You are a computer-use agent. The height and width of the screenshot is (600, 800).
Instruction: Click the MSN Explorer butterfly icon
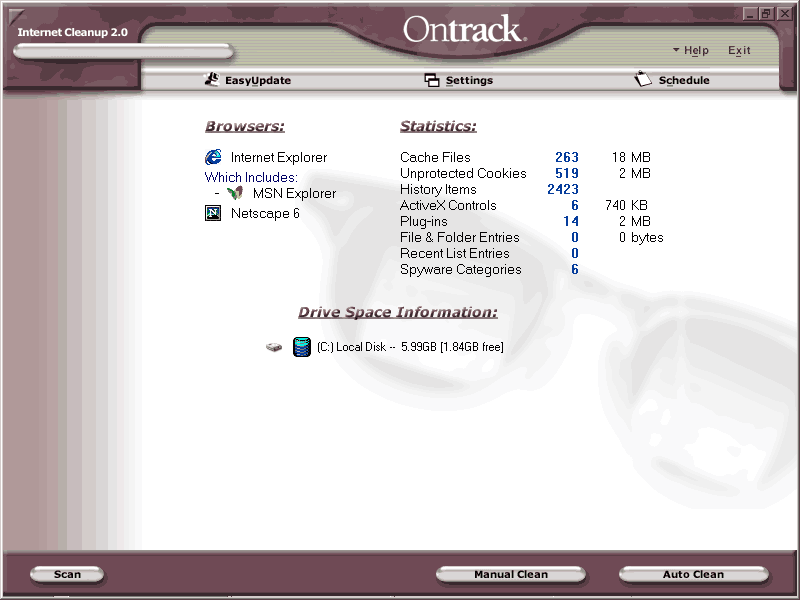(x=235, y=193)
